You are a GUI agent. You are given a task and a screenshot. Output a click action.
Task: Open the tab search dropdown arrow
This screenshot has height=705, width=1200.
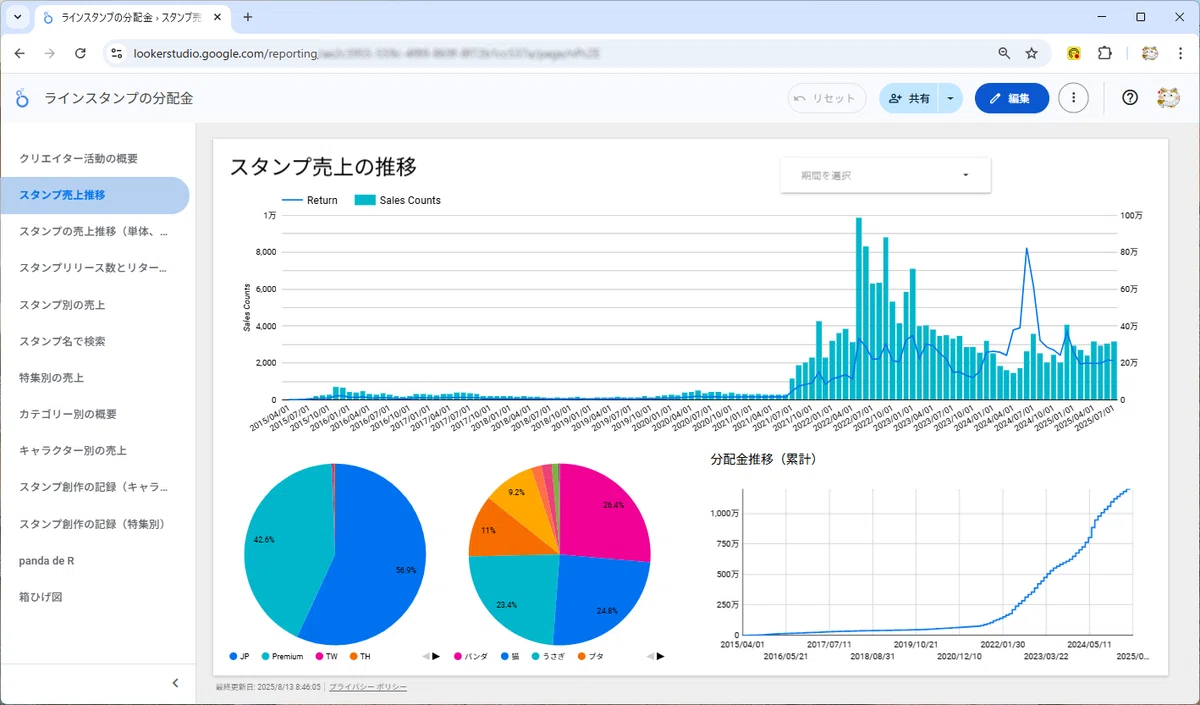point(17,17)
